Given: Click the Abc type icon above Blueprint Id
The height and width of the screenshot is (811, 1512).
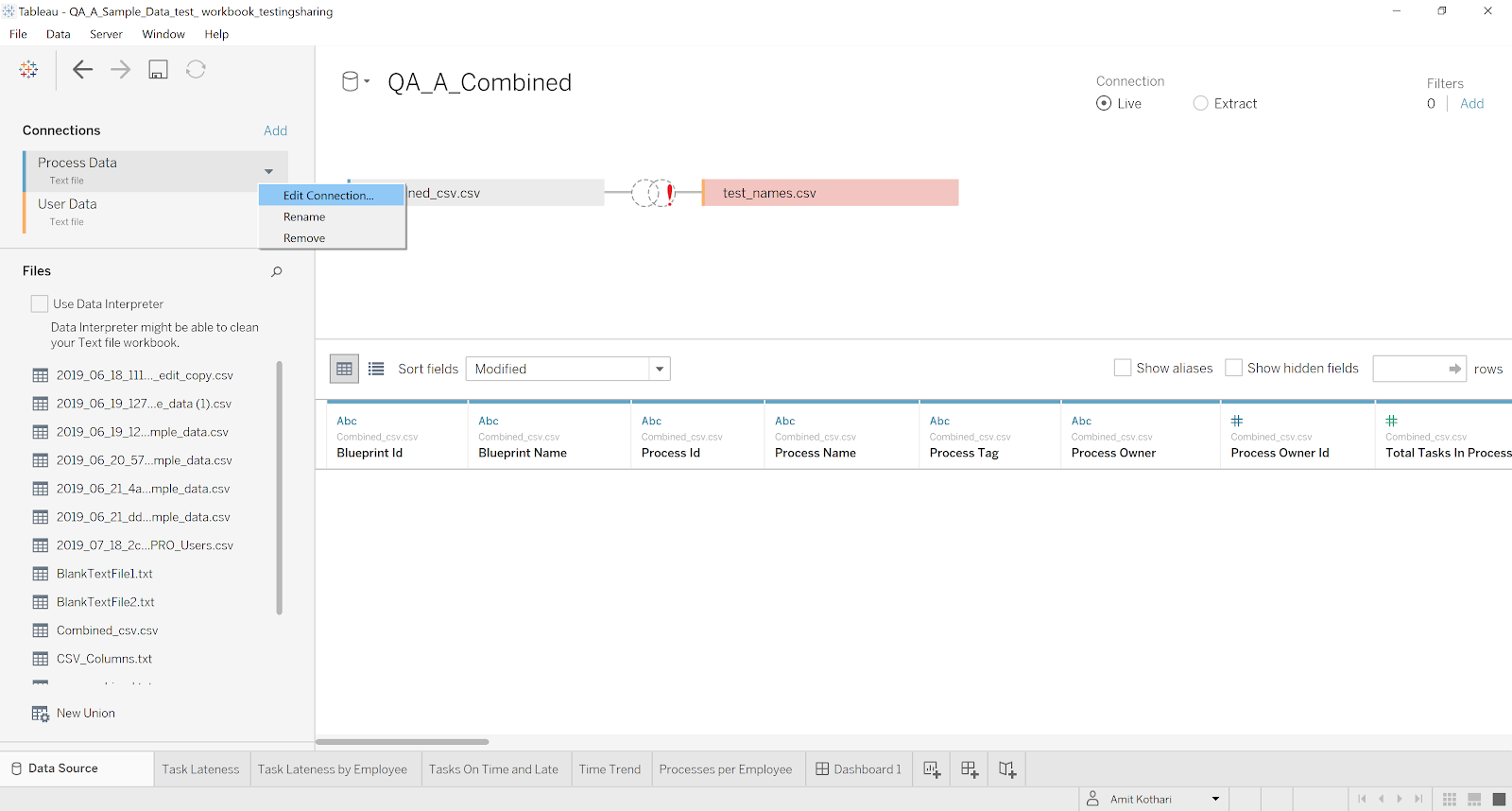Looking at the screenshot, I should (x=347, y=421).
